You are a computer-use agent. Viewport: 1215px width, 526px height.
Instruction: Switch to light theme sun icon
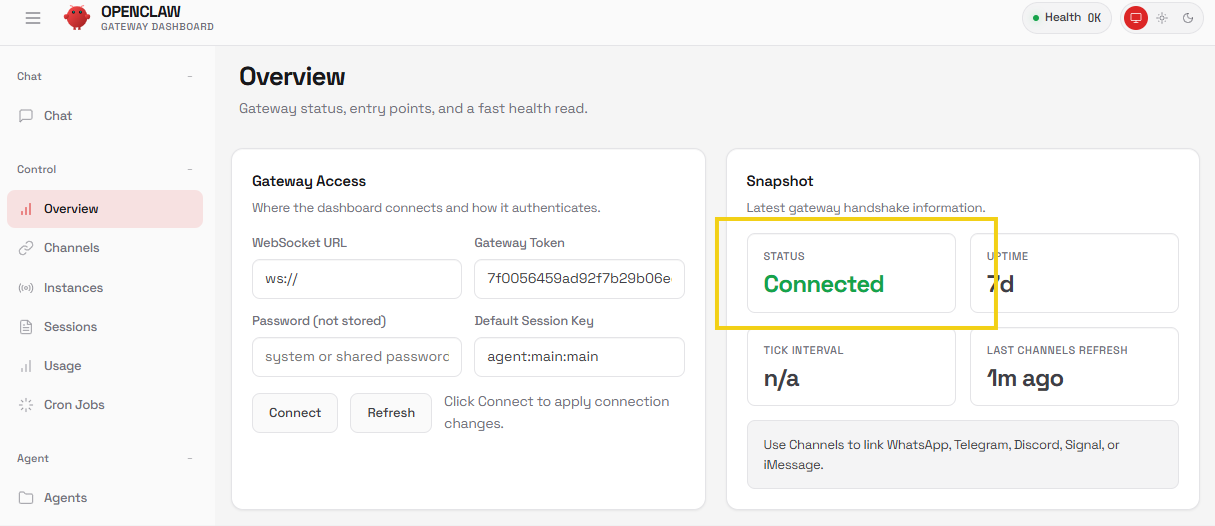point(1161,18)
